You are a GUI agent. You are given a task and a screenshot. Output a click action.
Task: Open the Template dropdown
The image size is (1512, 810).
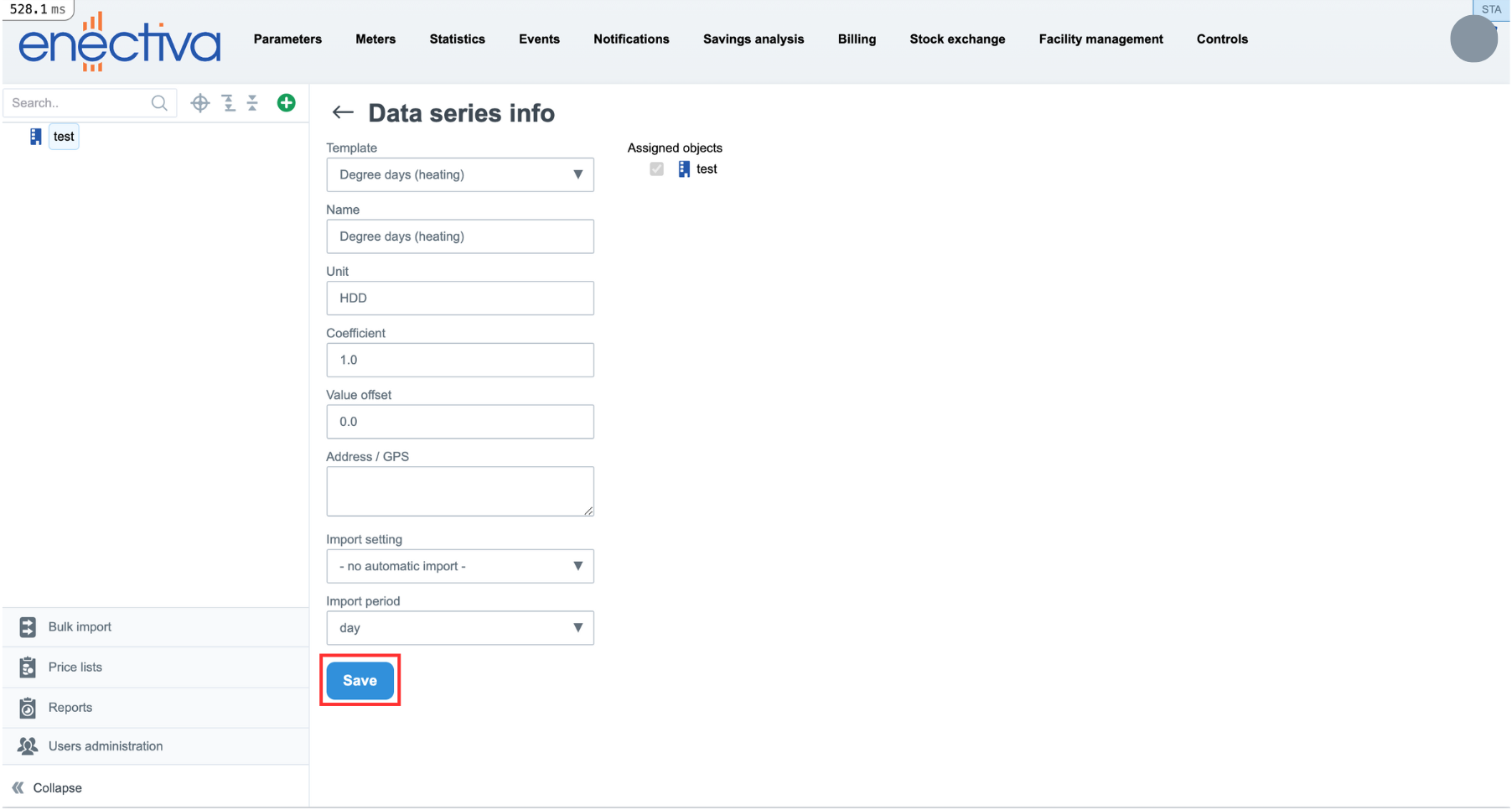(x=459, y=175)
